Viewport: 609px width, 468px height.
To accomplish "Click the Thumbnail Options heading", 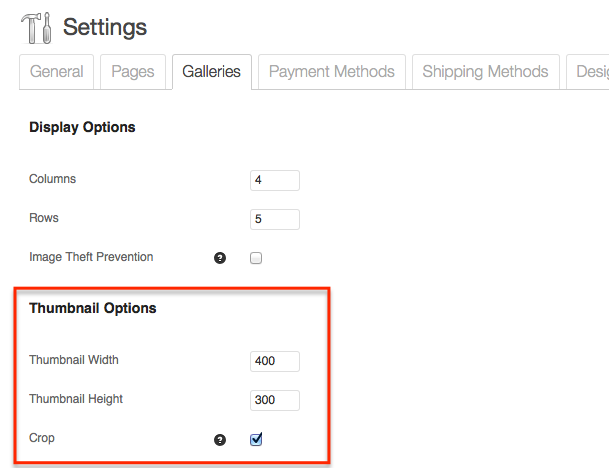I will coord(92,308).
